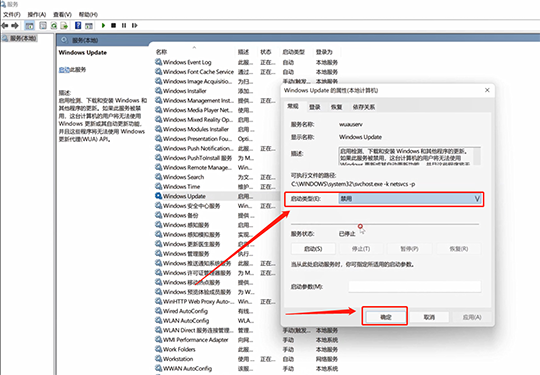This screenshot has height=375, width=540.
Task: Sort the list by the 状态 column header
Action: (x=266, y=52)
